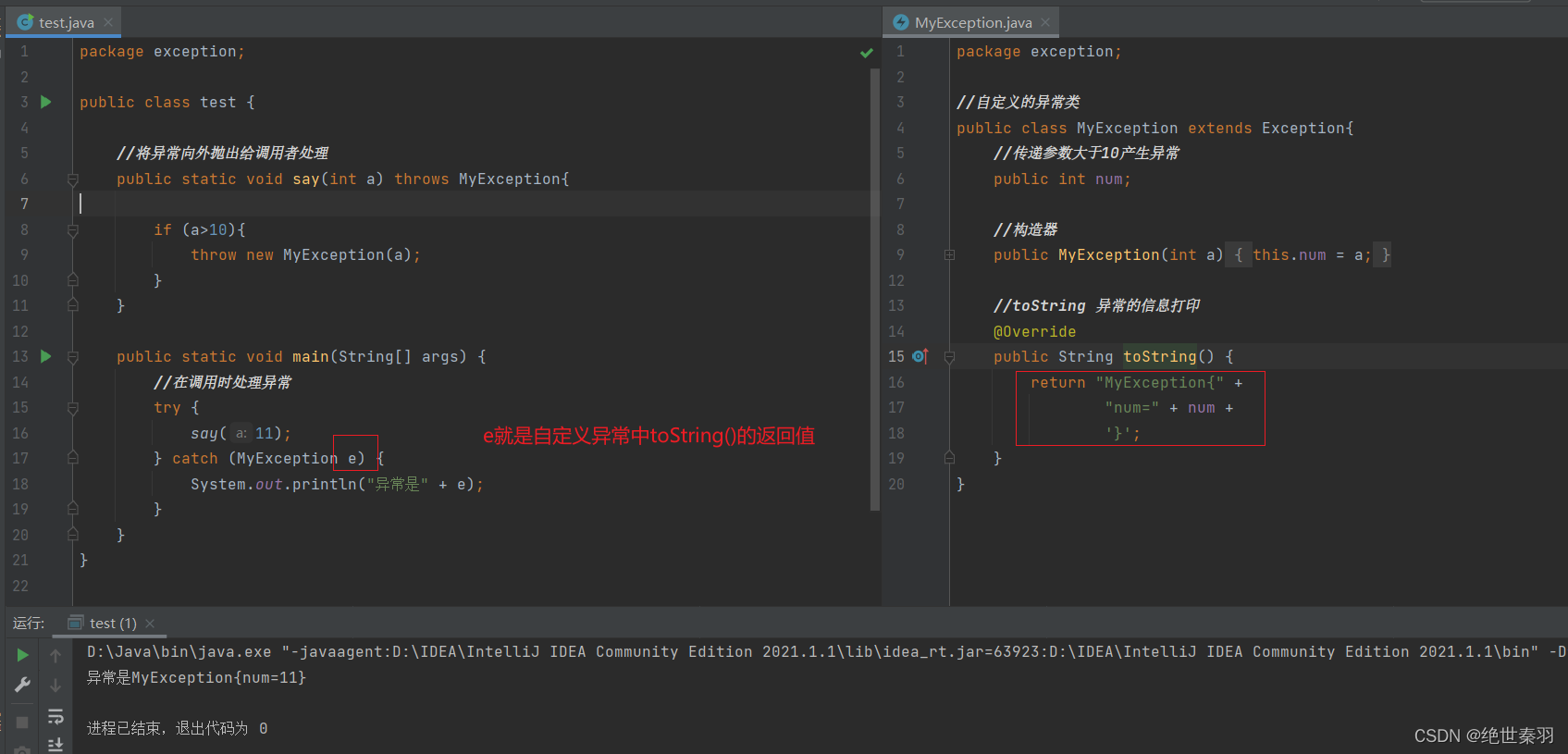Click the test.java class file icon
This screenshot has height=754, width=1568.
pos(25,22)
